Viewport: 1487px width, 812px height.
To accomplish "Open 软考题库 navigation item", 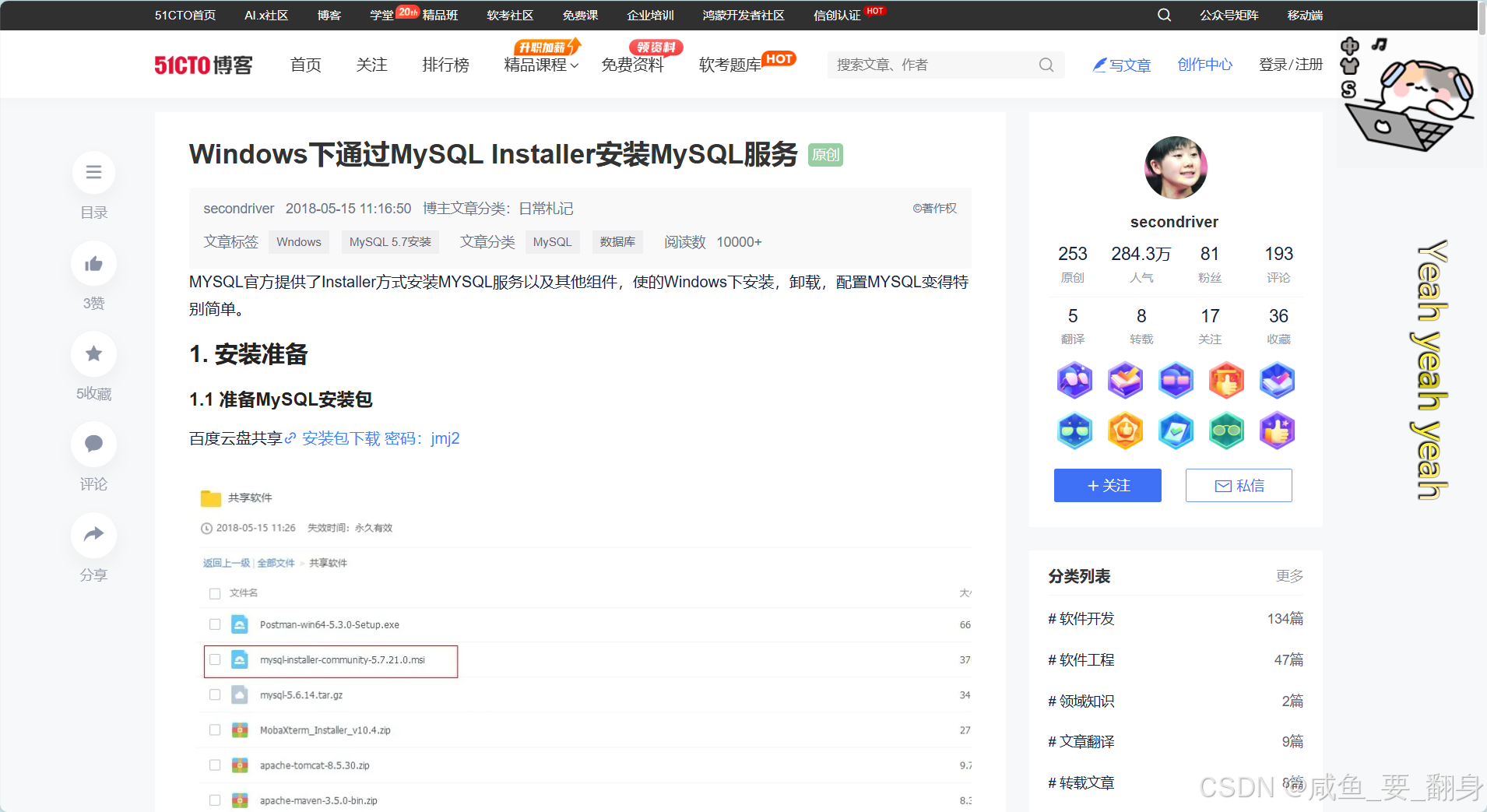I will [x=730, y=65].
